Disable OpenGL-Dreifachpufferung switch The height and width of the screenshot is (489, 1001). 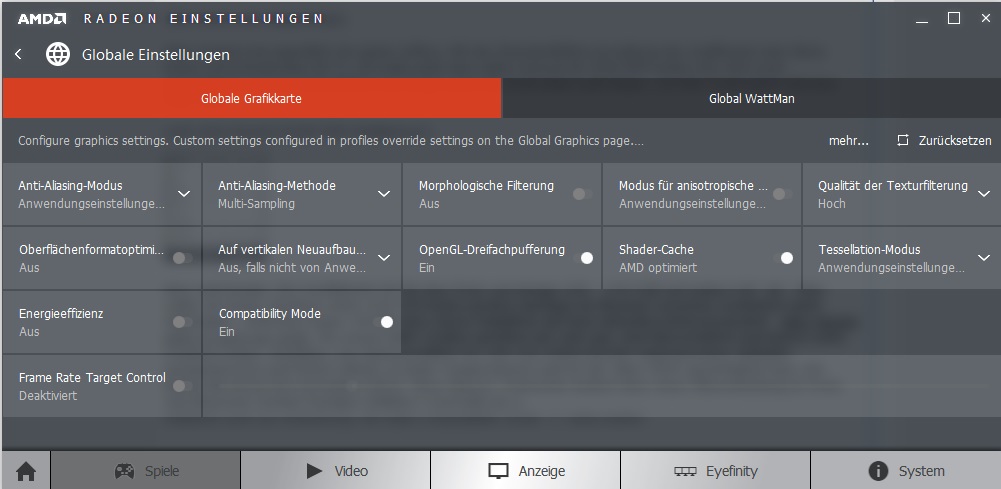coord(583,258)
